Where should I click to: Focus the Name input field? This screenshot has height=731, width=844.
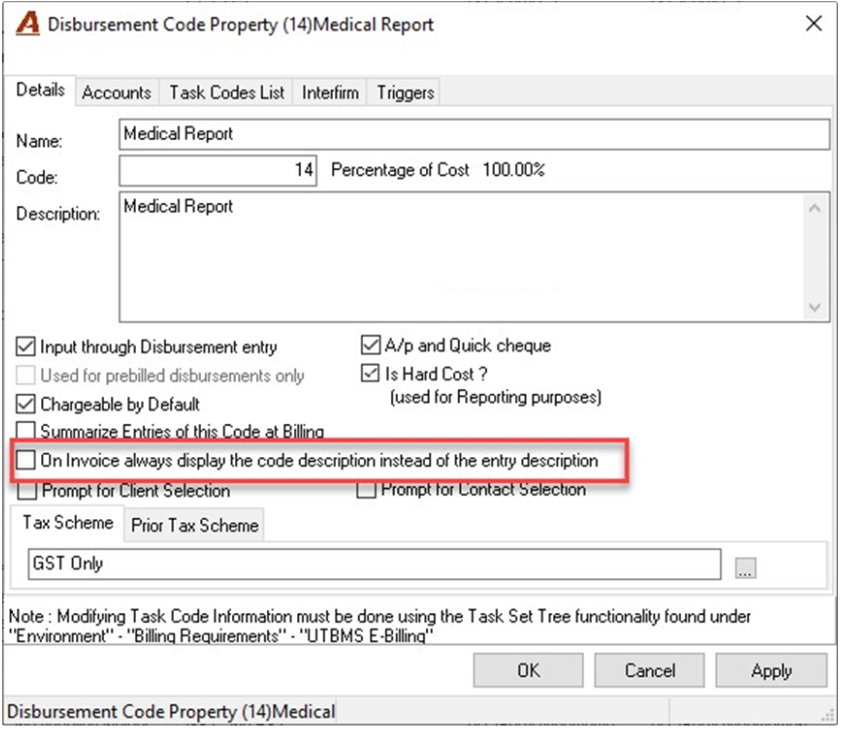point(474,134)
